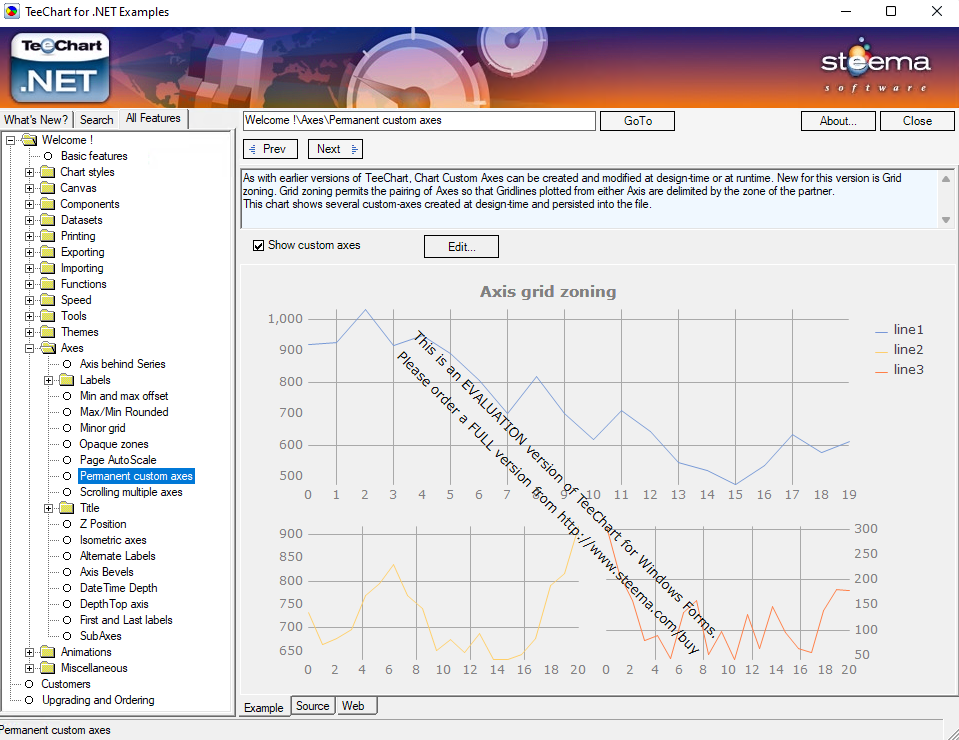Screen dimensions: 959x740
Task: Expand the Title subfolder node
Action: tap(48, 508)
